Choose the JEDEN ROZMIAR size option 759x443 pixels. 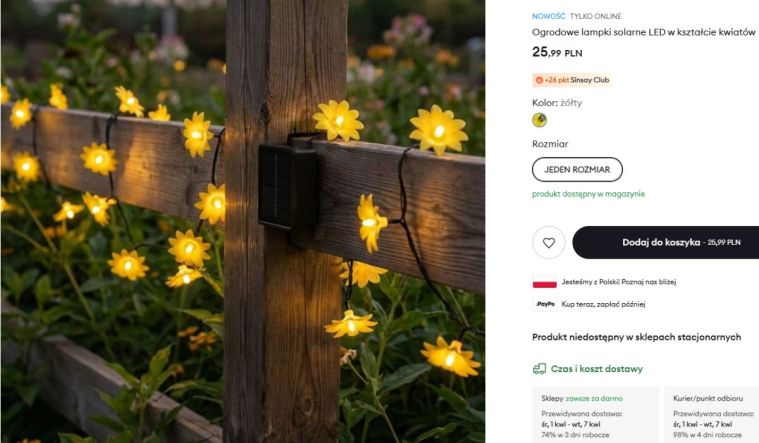tap(577, 169)
